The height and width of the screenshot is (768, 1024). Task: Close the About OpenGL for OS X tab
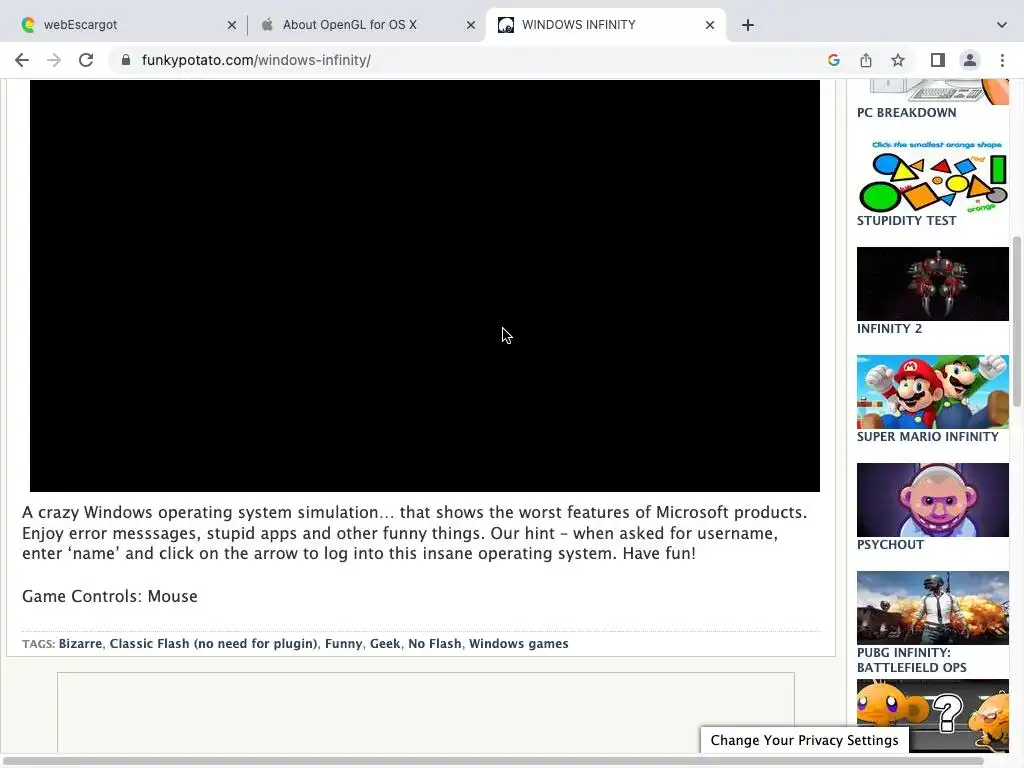pyautogui.click(x=471, y=25)
